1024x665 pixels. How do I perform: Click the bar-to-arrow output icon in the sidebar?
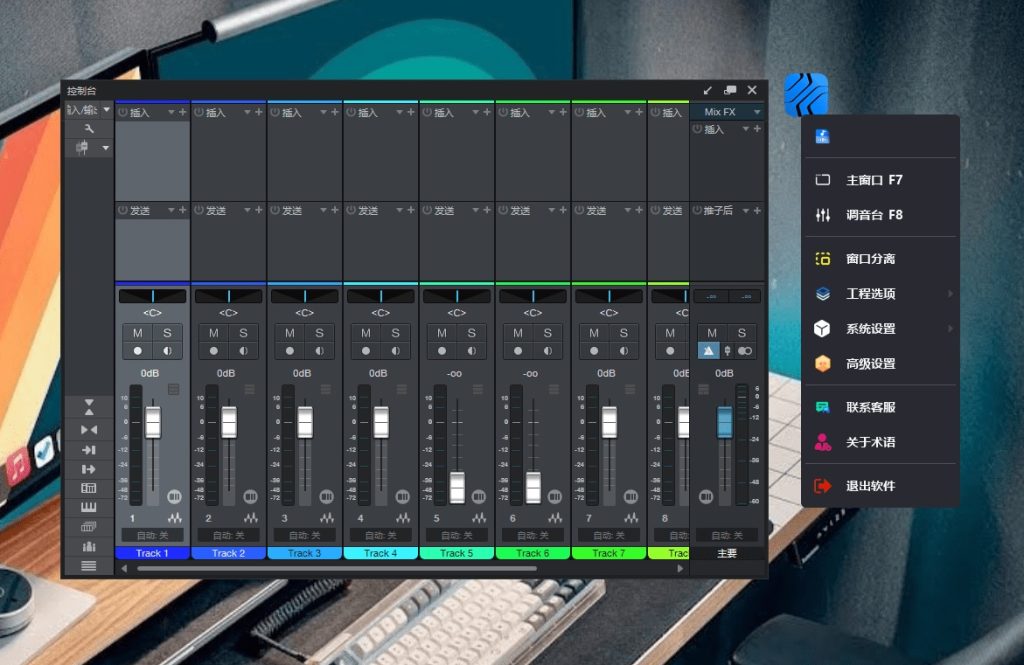(x=89, y=469)
